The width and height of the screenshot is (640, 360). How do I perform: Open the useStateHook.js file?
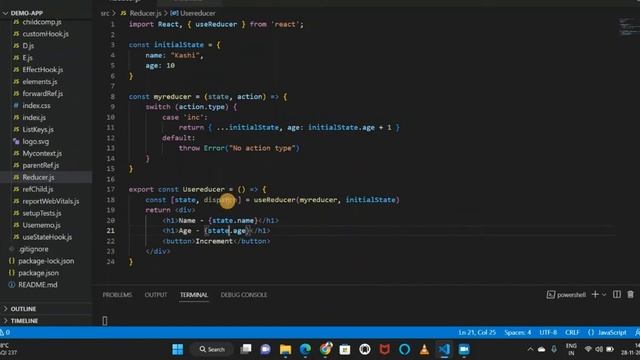click(x=46, y=237)
